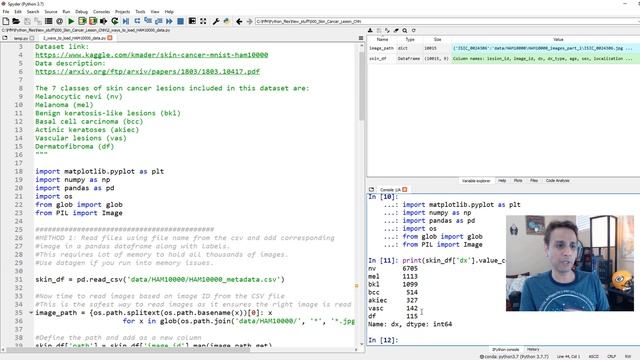This screenshot has height=360, width=640.
Task: Click the @ symbol finder icon
Action: click(60, 21)
